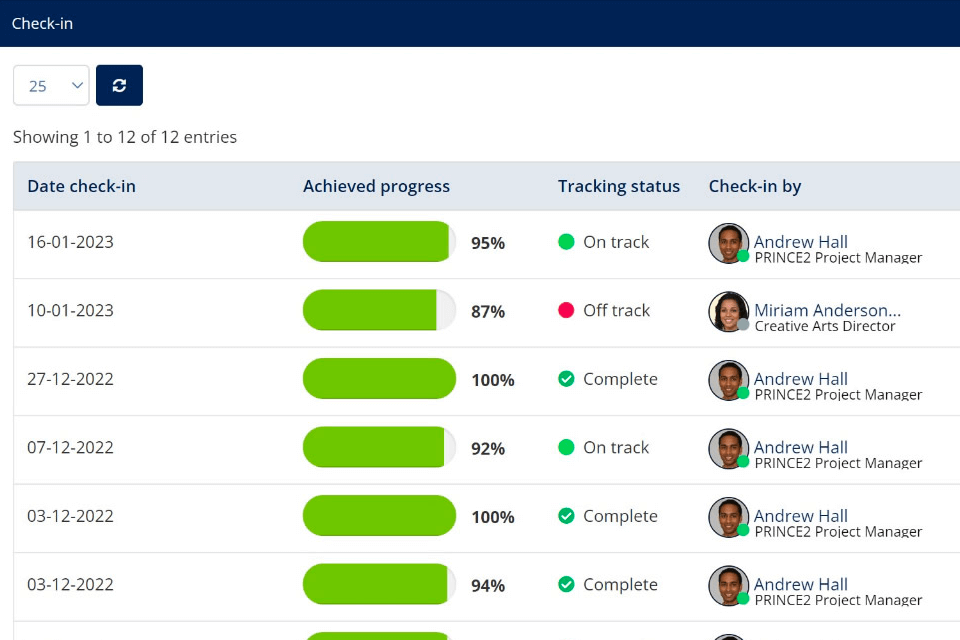Click the refresh icon to reload check-ins
Viewport: 960px width, 640px height.
click(119, 85)
